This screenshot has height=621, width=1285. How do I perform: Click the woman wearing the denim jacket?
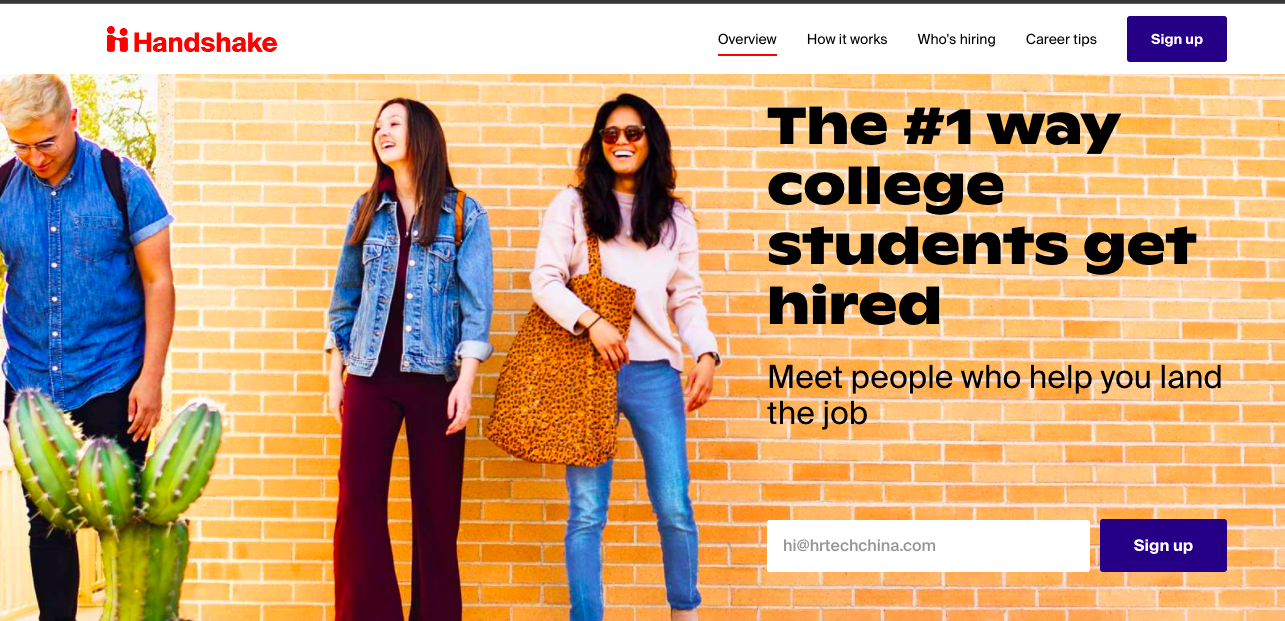(x=410, y=350)
